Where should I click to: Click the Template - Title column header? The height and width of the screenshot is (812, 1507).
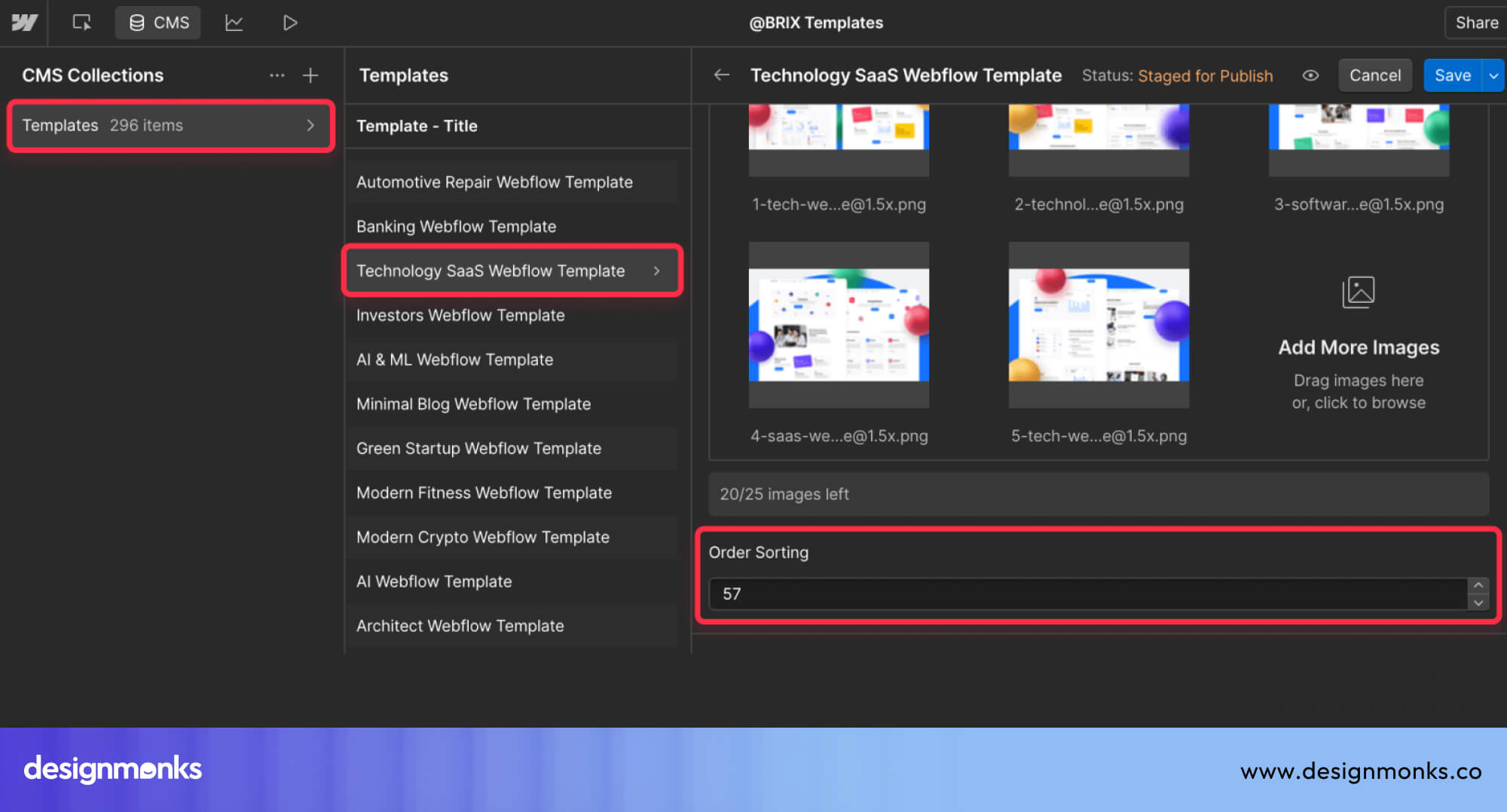(417, 126)
